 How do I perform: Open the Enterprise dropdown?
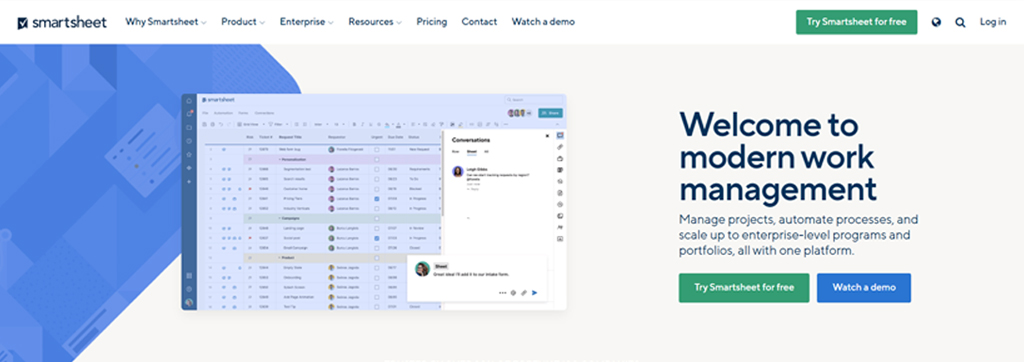tap(306, 22)
